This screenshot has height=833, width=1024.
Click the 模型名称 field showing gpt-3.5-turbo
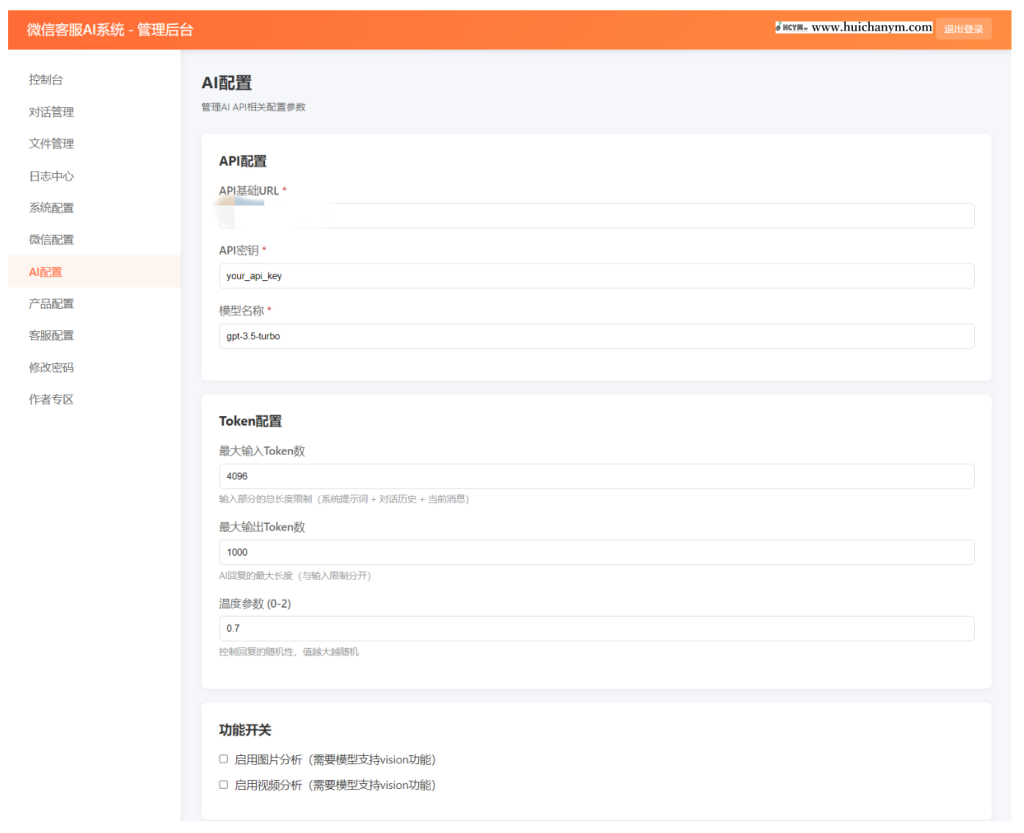(x=596, y=336)
